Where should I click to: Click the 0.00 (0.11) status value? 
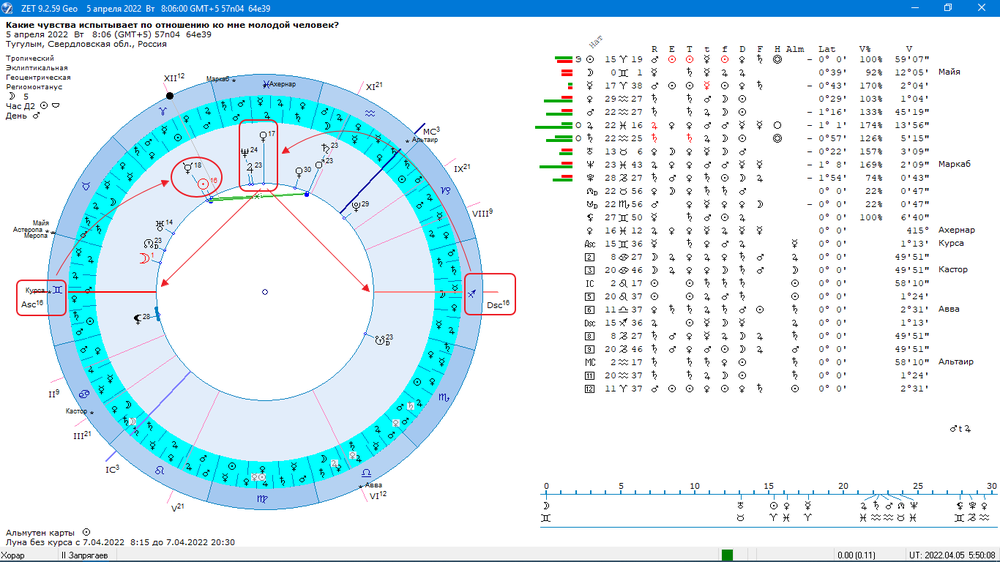tap(857, 556)
